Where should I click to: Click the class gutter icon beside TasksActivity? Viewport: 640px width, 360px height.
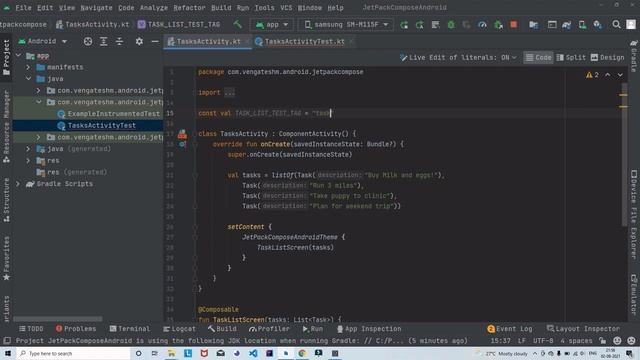(x=182, y=133)
